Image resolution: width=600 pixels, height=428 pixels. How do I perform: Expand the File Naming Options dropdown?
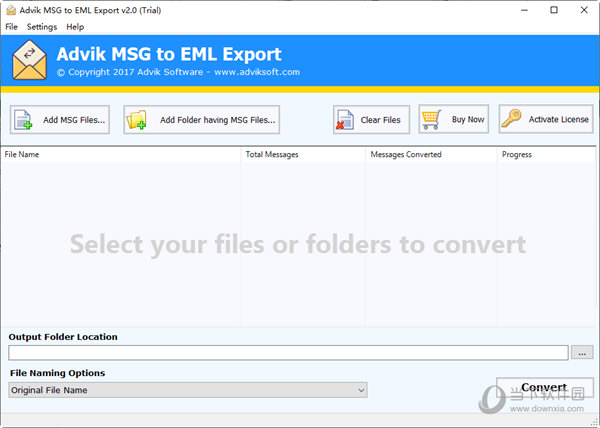pyautogui.click(x=187, y=390)
